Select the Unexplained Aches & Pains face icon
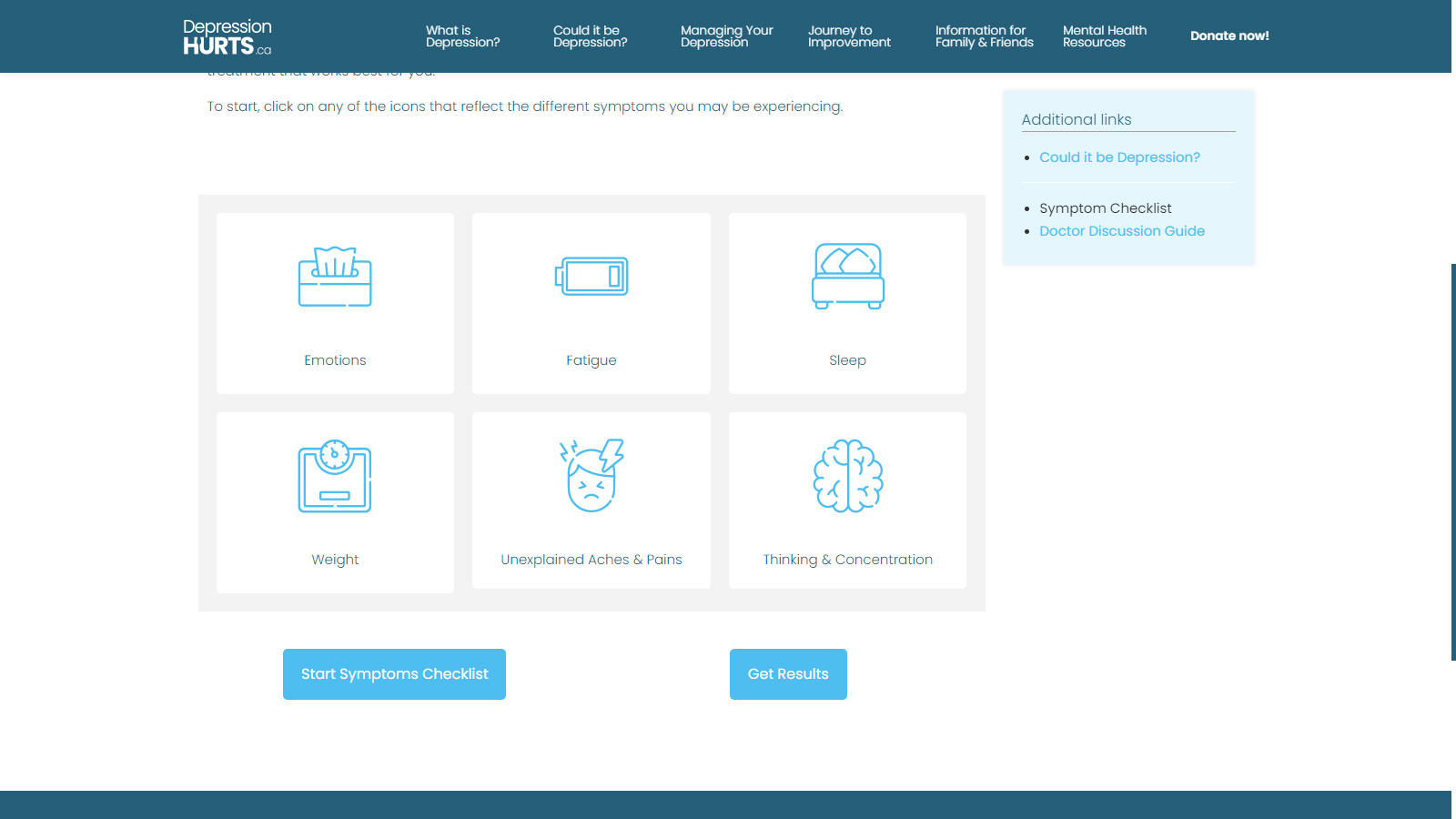 click(591, 476)
